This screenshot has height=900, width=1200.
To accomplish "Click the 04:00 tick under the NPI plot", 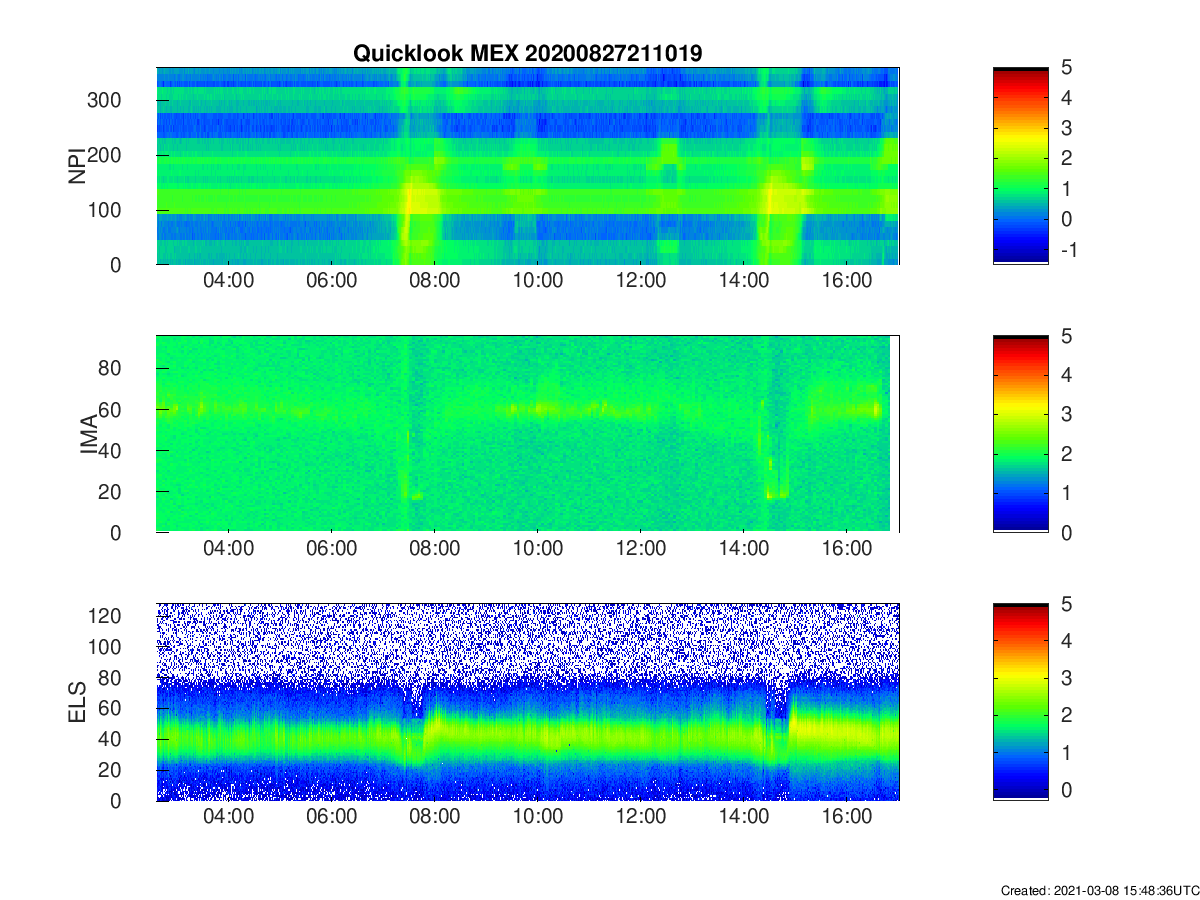I will coord(229,281).
